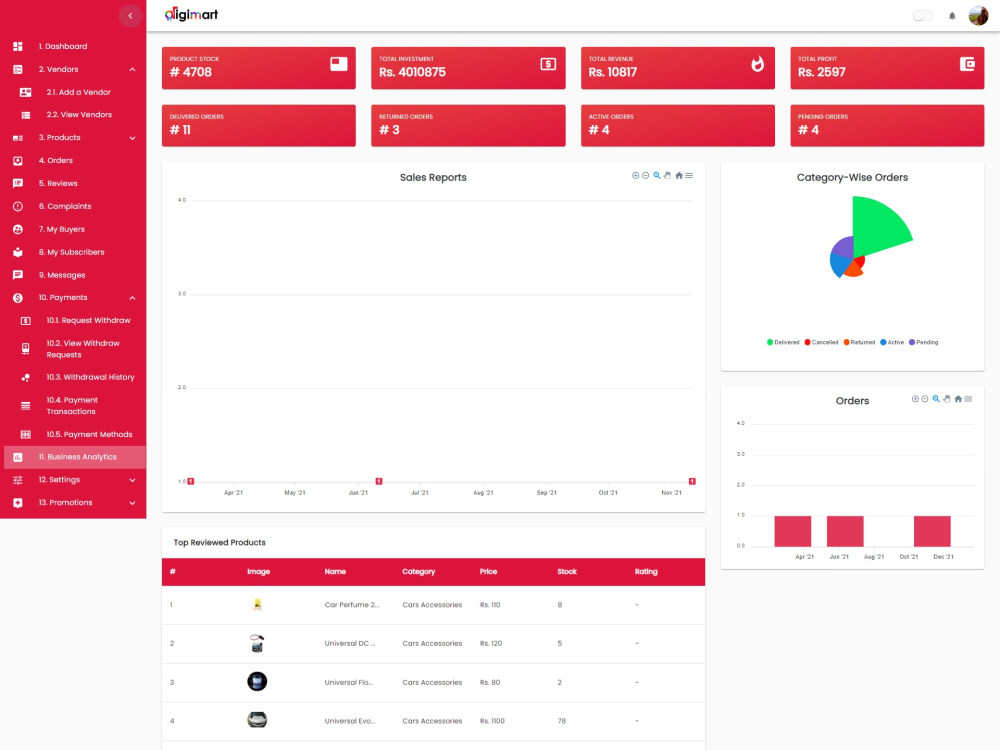The height and width of the screenshot is (750, 1000).
Task: Toggle Pending series in pie legend
Action: (923, 342)
